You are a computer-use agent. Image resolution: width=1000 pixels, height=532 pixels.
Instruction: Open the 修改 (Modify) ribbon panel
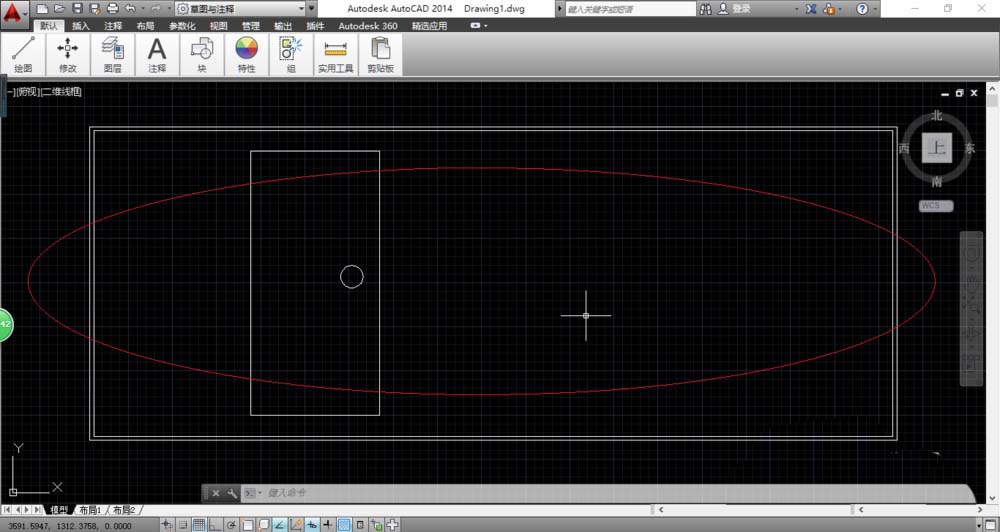point(68,55)
